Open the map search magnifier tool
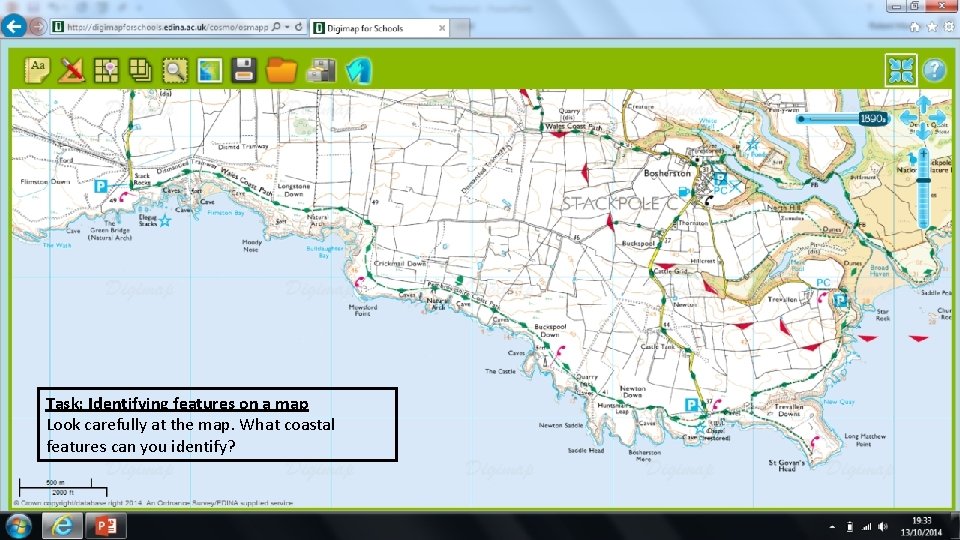 (175, 70)
